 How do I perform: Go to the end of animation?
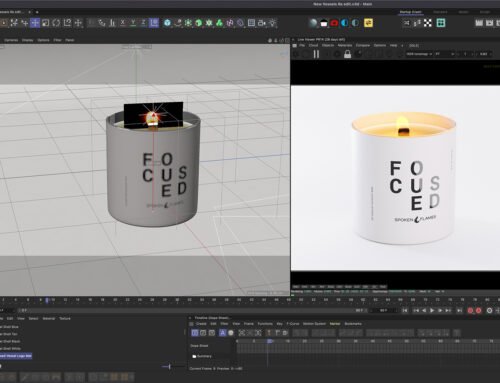click(459, 310)
